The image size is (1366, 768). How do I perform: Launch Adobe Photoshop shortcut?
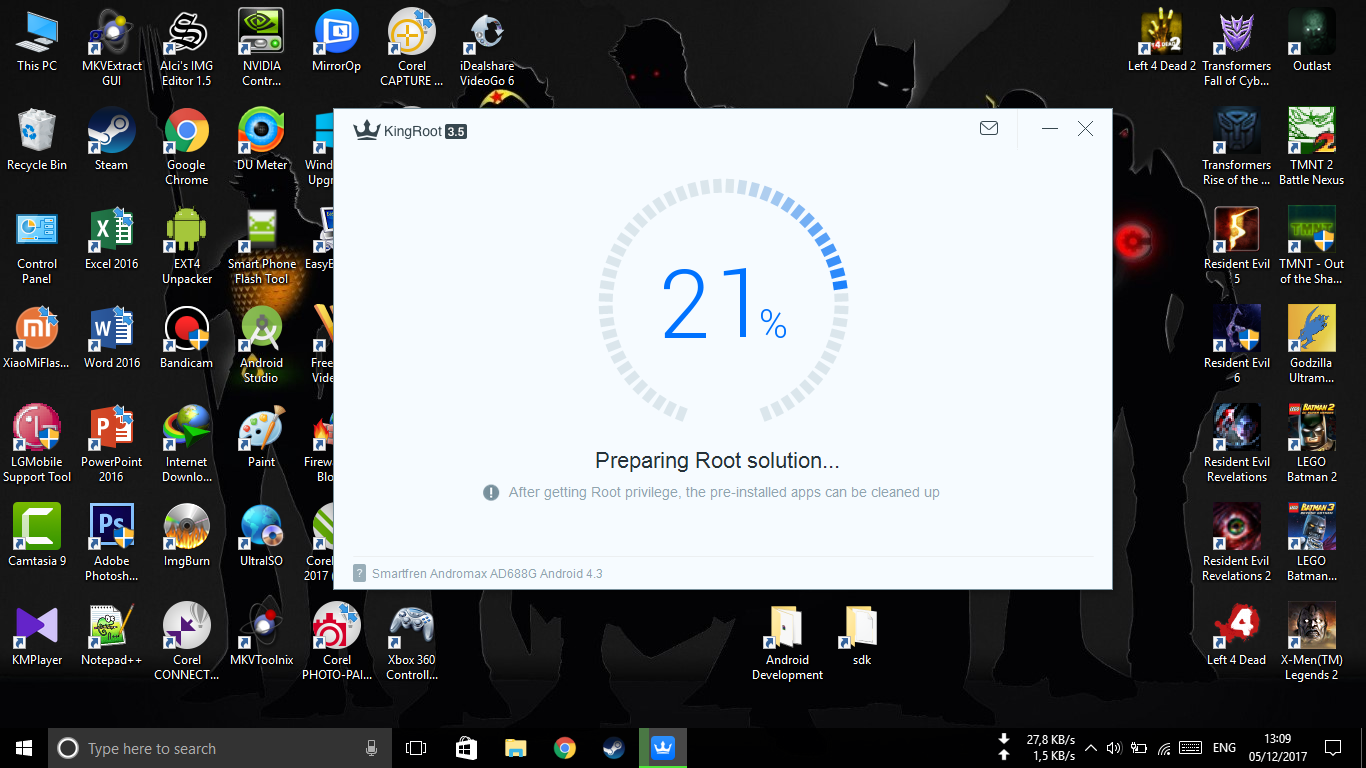[x=112, y=543]
